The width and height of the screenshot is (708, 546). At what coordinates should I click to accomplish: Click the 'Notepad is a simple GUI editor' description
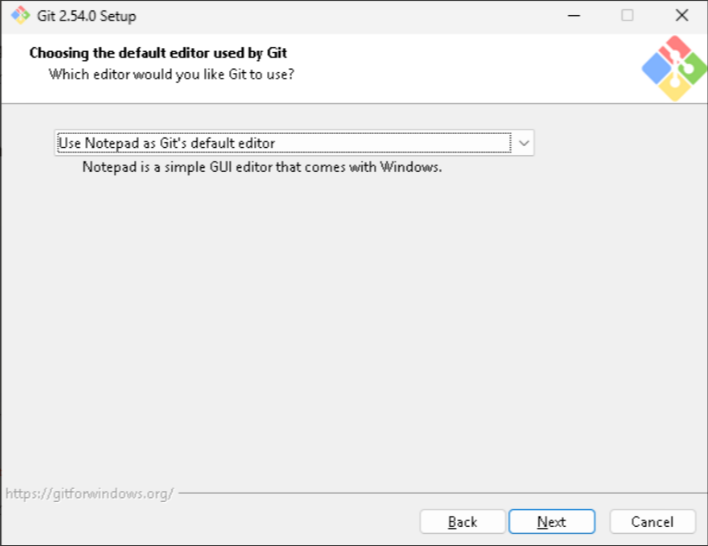point(262,167)
